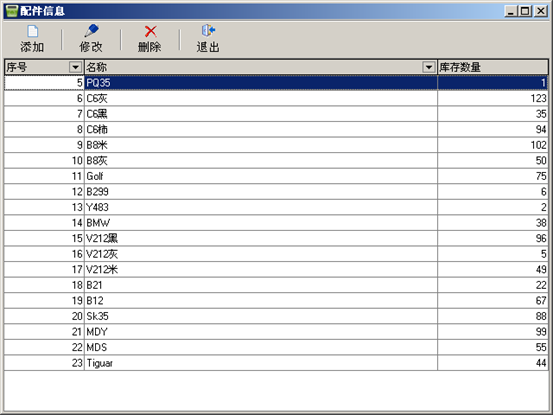The width and height of the screenshot is (553, 415).
Task: Click the 退出 (Exit) door icon
Action: [x=208, y=31]
